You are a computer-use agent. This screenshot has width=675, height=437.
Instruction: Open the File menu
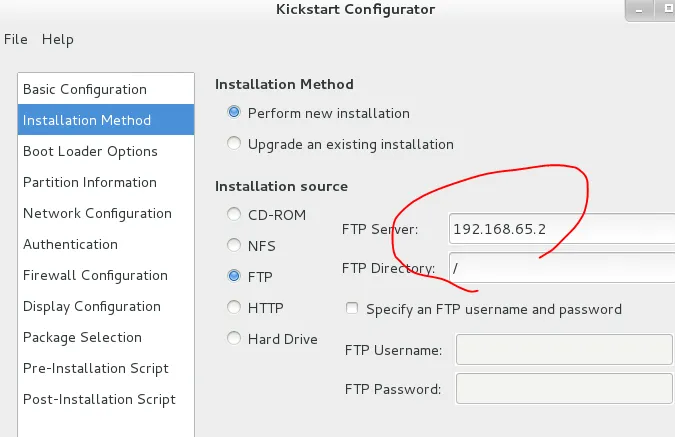pyautogui.click(x=15, y=39)
